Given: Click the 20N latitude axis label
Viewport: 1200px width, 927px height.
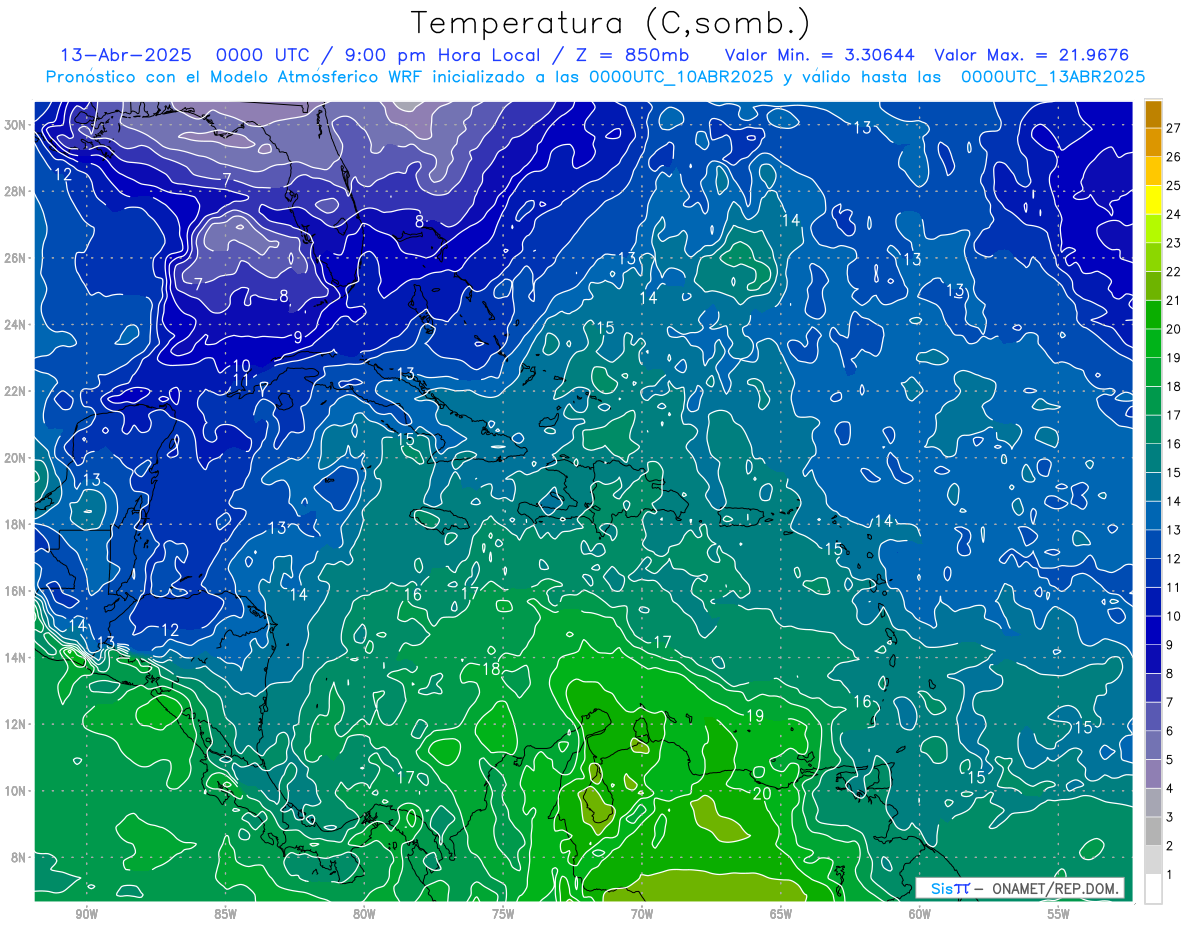Looking at the screenshot, I should [17, 457].
